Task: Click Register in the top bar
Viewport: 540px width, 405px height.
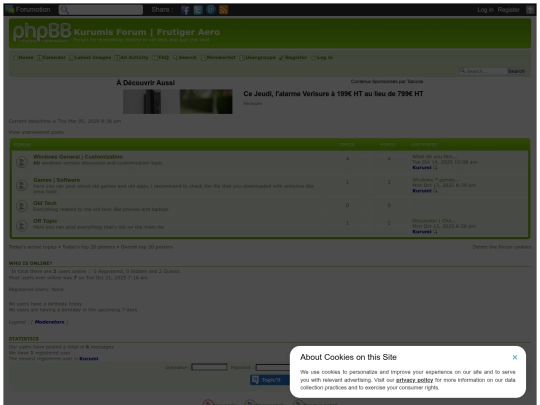Action: pyautogui.click(x=508, y=10)
